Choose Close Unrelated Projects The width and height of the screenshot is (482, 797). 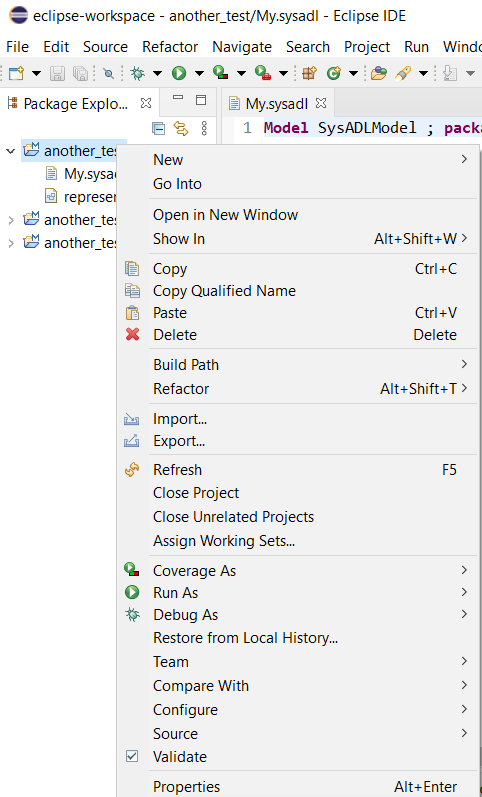298,517
